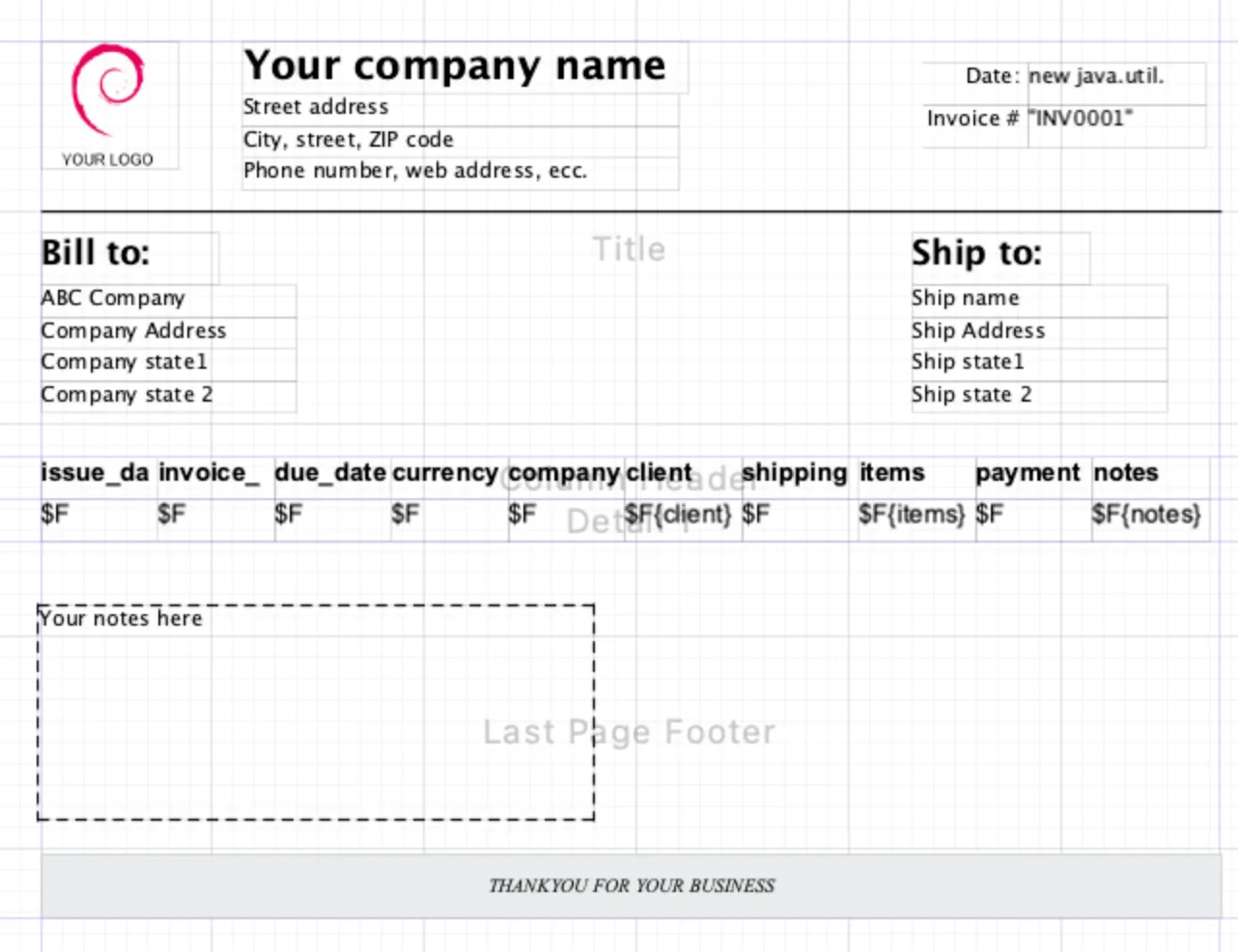The height and width of the screenshot is (952, 1238).
Task: Select the payment column header
Action: [1027, 473]
